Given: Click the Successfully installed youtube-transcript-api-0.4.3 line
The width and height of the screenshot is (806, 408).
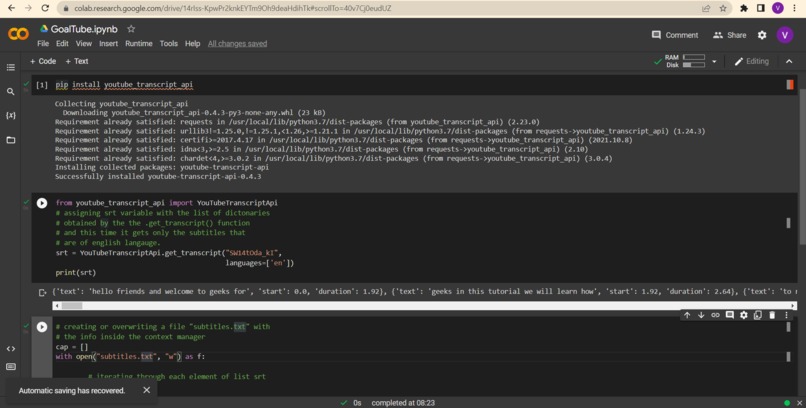Looking at the screenshot, I should (x=158, y=177).
